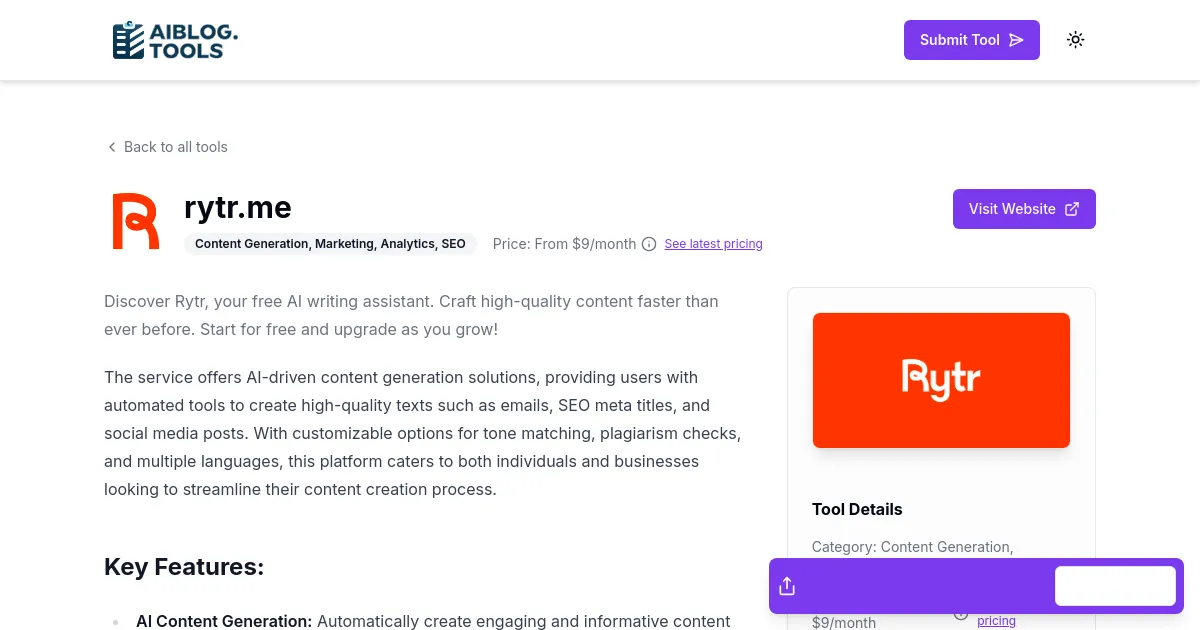Click the Visit Website button
The height and width of the screenshot is (630, 1200).
[x=1023, y=209]
